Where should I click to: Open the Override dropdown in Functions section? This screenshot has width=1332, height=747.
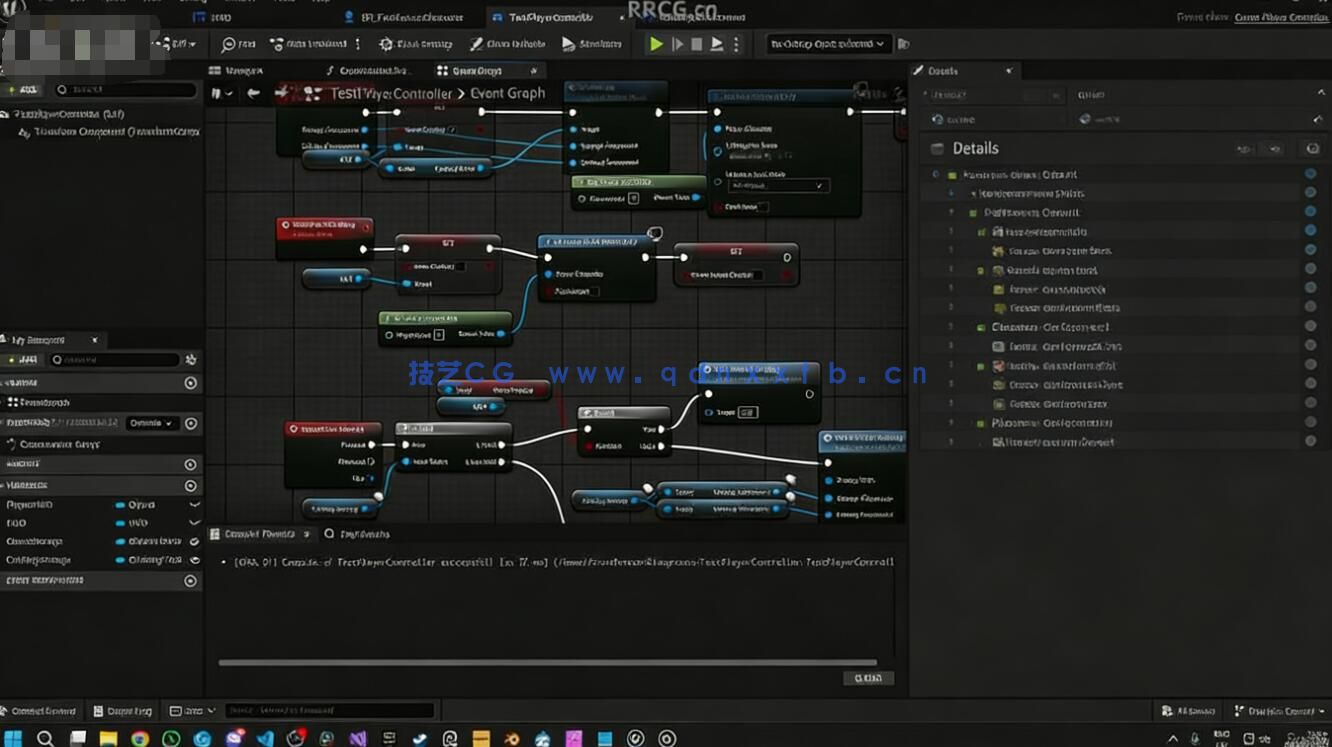tap(152, 423)
